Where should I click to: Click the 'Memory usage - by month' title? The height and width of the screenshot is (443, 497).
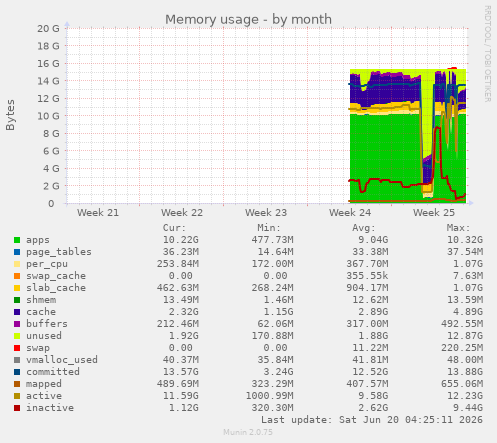point(248,20)
